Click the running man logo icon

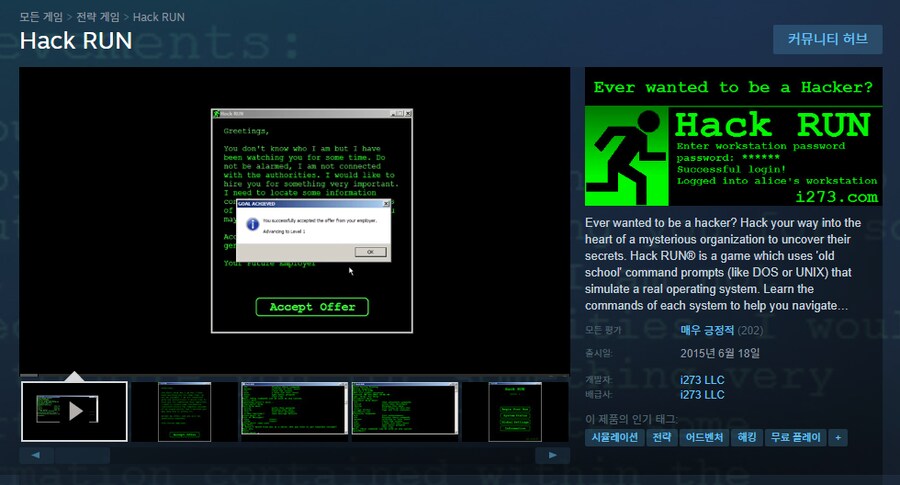point(627,157)
